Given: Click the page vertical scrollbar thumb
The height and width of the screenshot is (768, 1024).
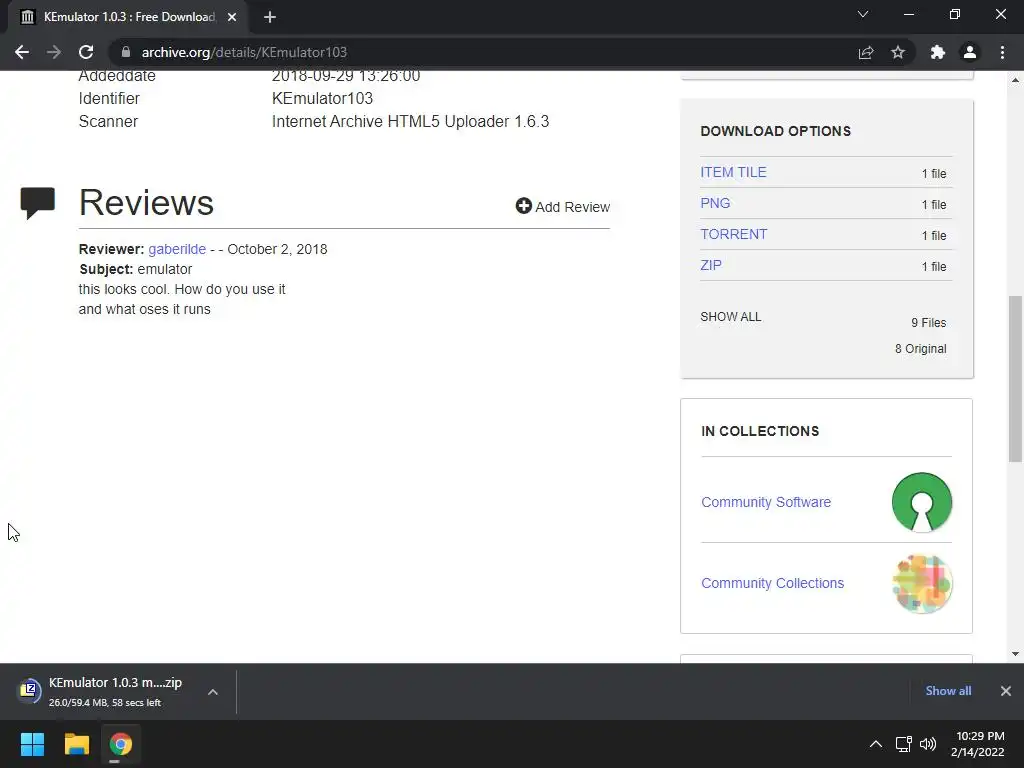Looking at the screenshot, I should coord(1015,379).
